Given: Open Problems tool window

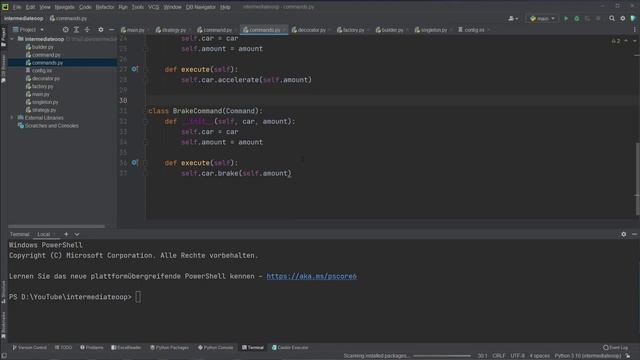Looking at the screenshot, I should [92, 348].
